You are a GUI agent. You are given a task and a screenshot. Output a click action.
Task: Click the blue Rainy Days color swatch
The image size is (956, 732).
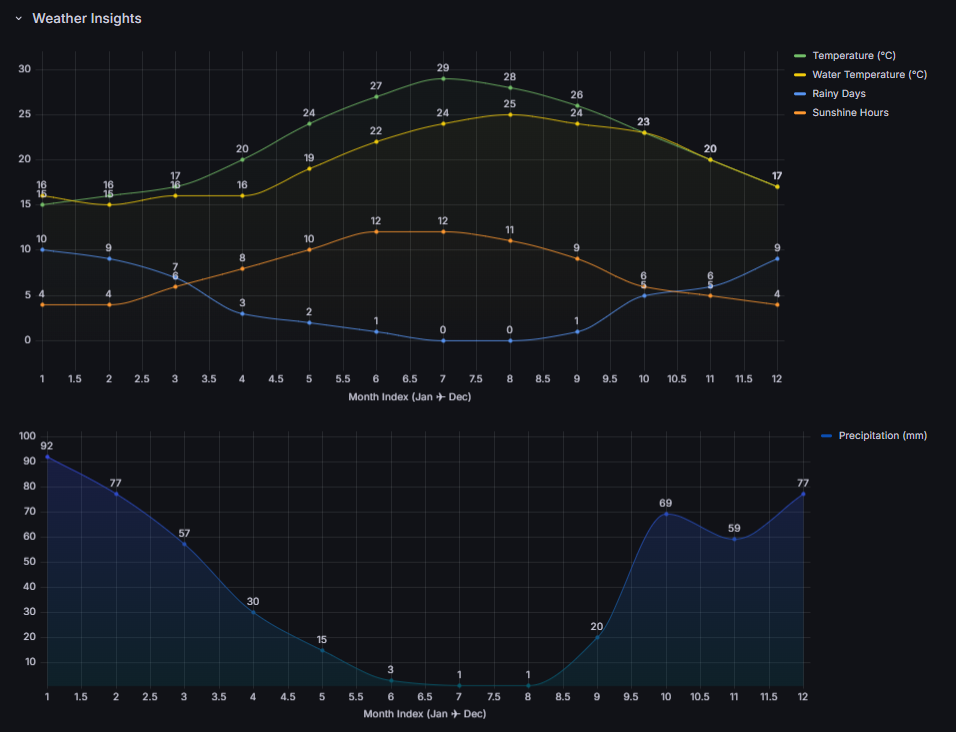[x=799, y=93]
